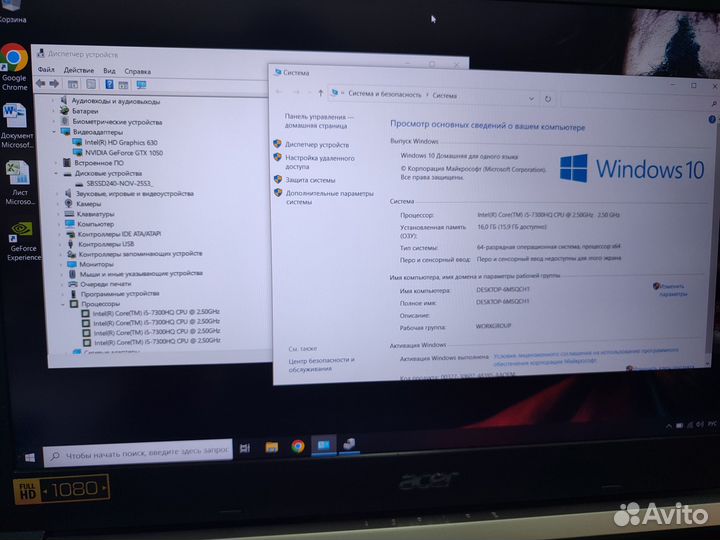Collapse the Видеоадаптеры node
This screenshot has height=540, width=720.
[54, 132]
